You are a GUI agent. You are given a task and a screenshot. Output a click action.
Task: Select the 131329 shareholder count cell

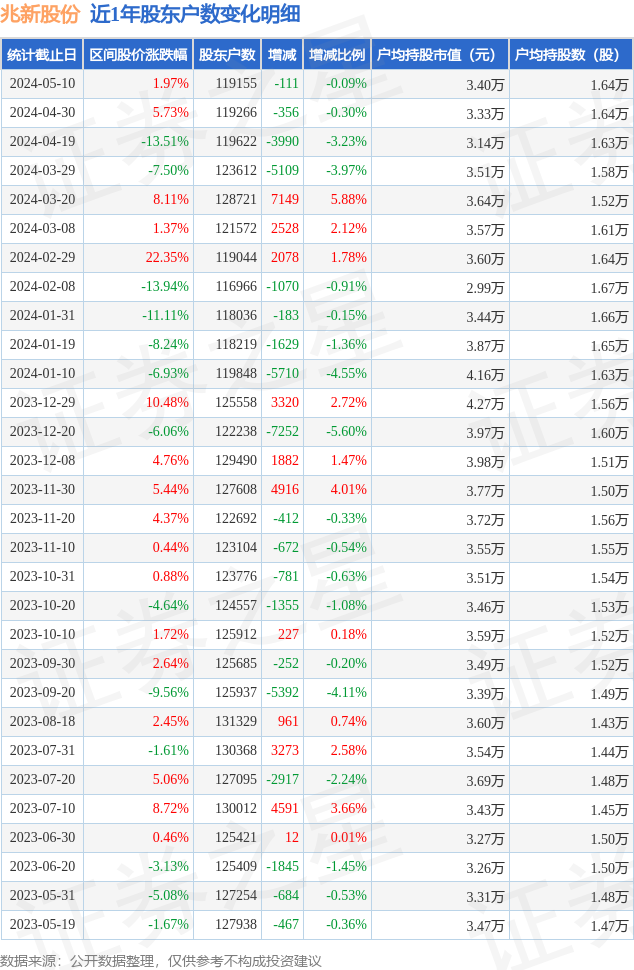tap(236, 722)
